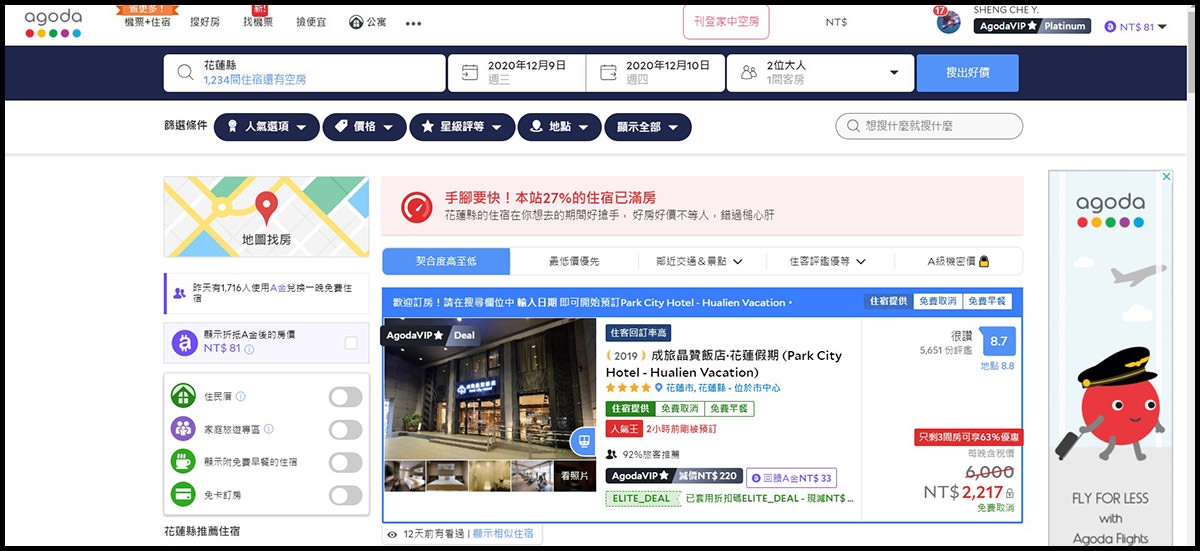This screenshot has height=551, width=1200.
Task: Open the main Park City Hotel photo
Action: [x=491, y=389]
